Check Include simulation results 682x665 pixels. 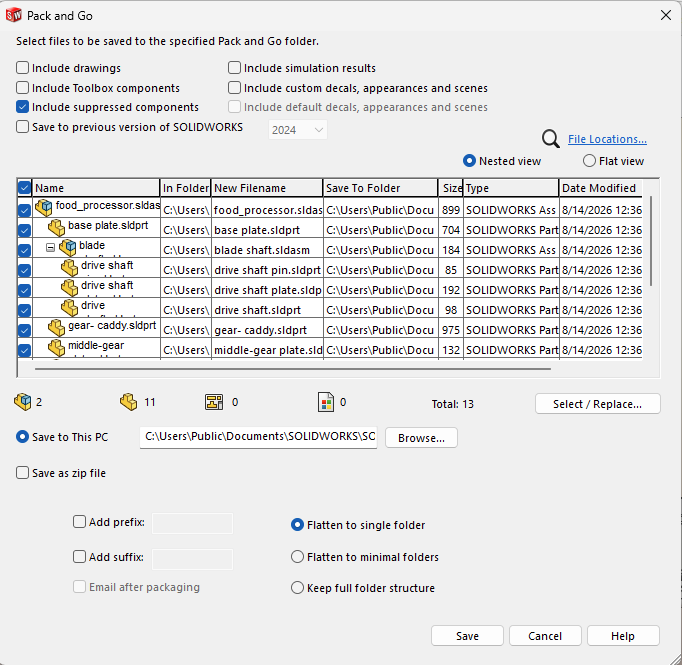coord(234,68)
